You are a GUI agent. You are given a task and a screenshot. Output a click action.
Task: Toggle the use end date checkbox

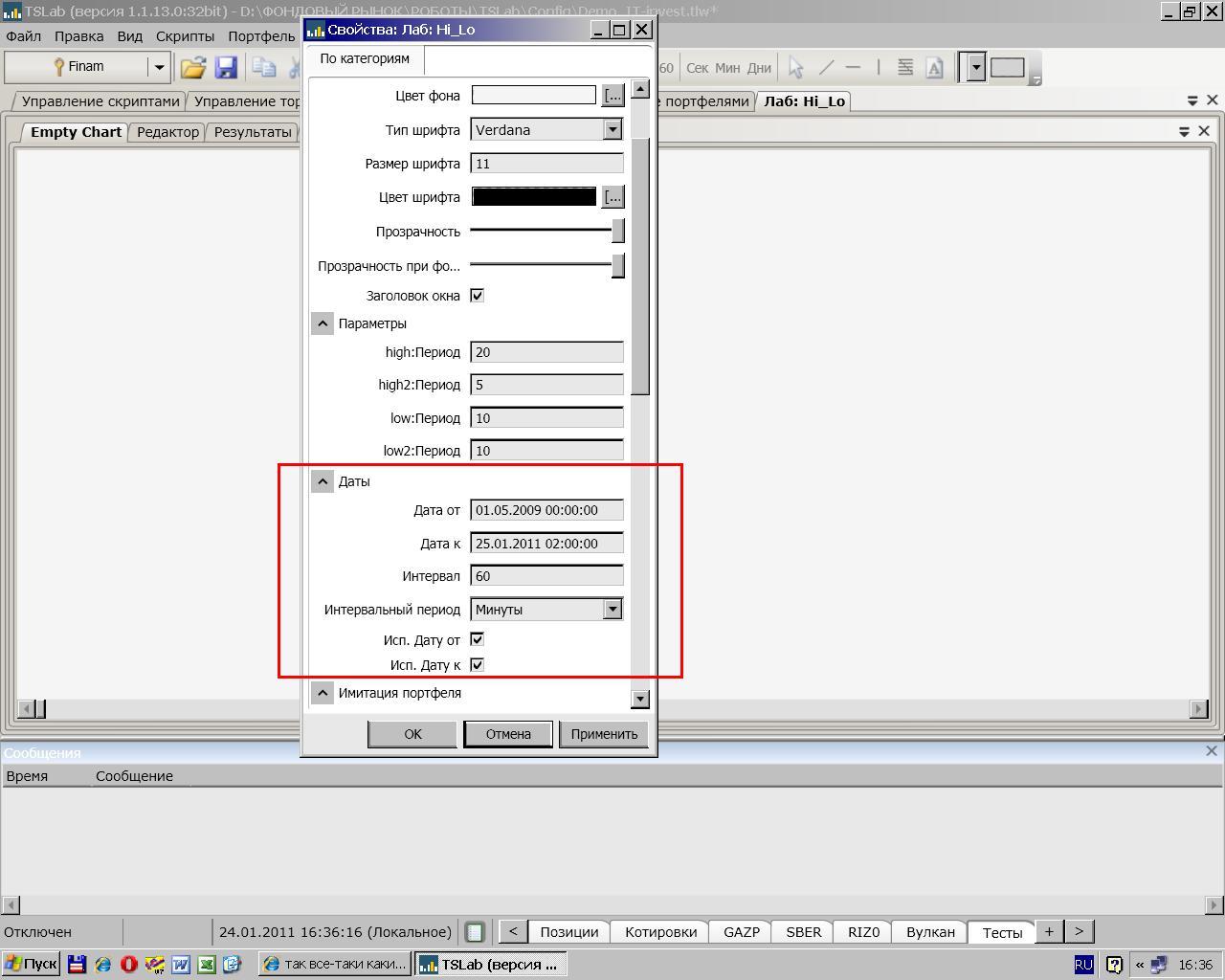click(x=477, y=664)
